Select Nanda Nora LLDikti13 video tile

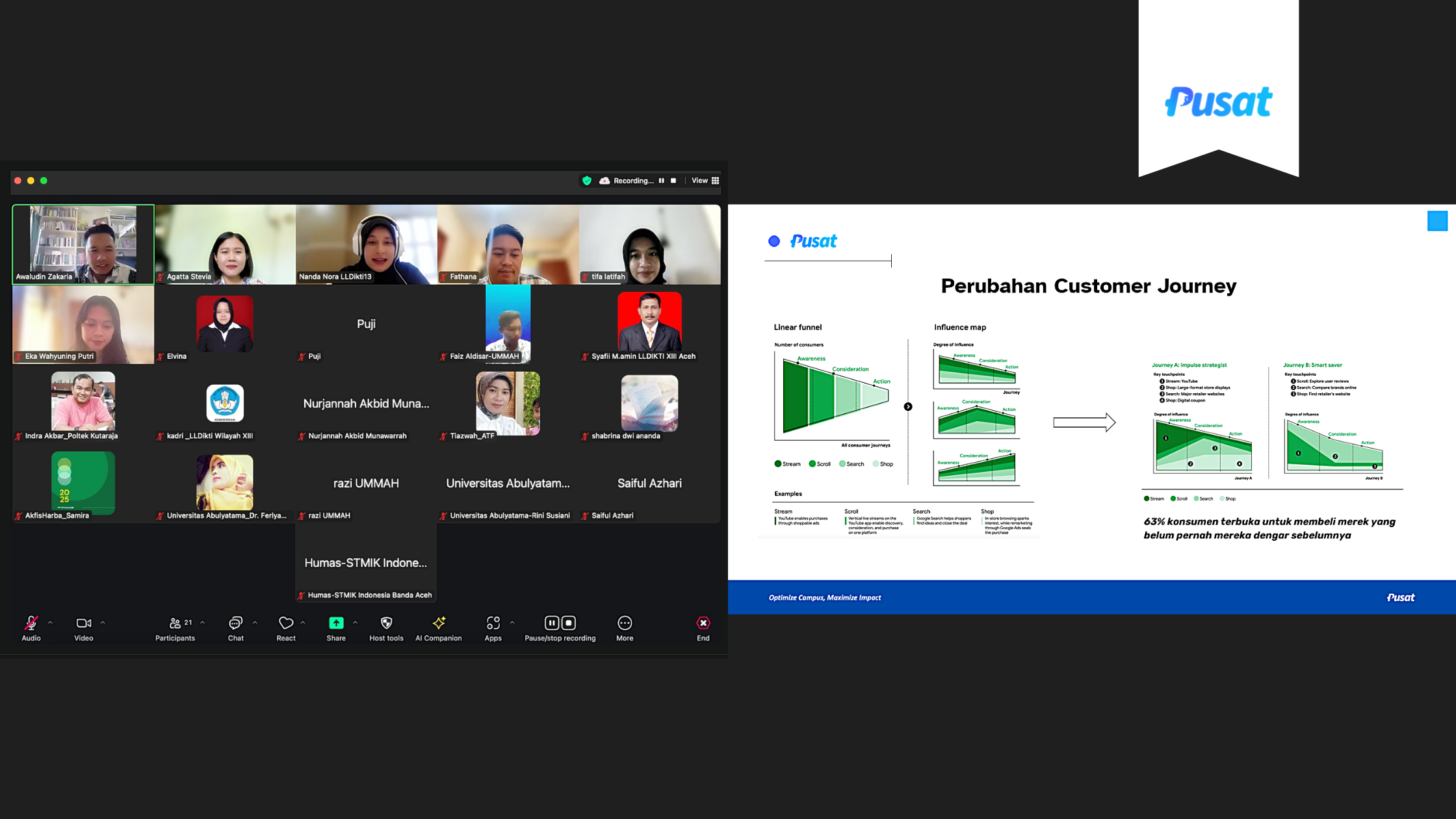[x=367, y=244]
